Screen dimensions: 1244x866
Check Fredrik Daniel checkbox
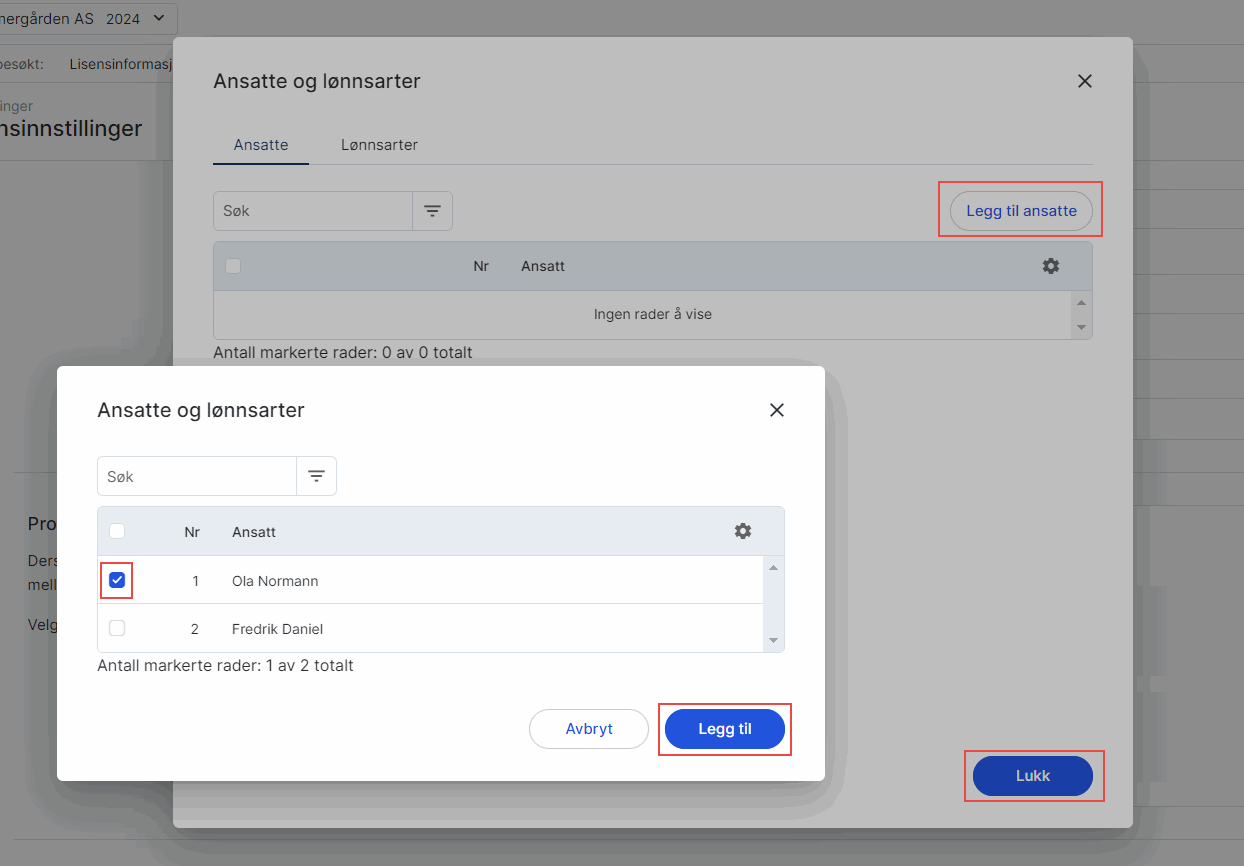[x=117, y=628]
